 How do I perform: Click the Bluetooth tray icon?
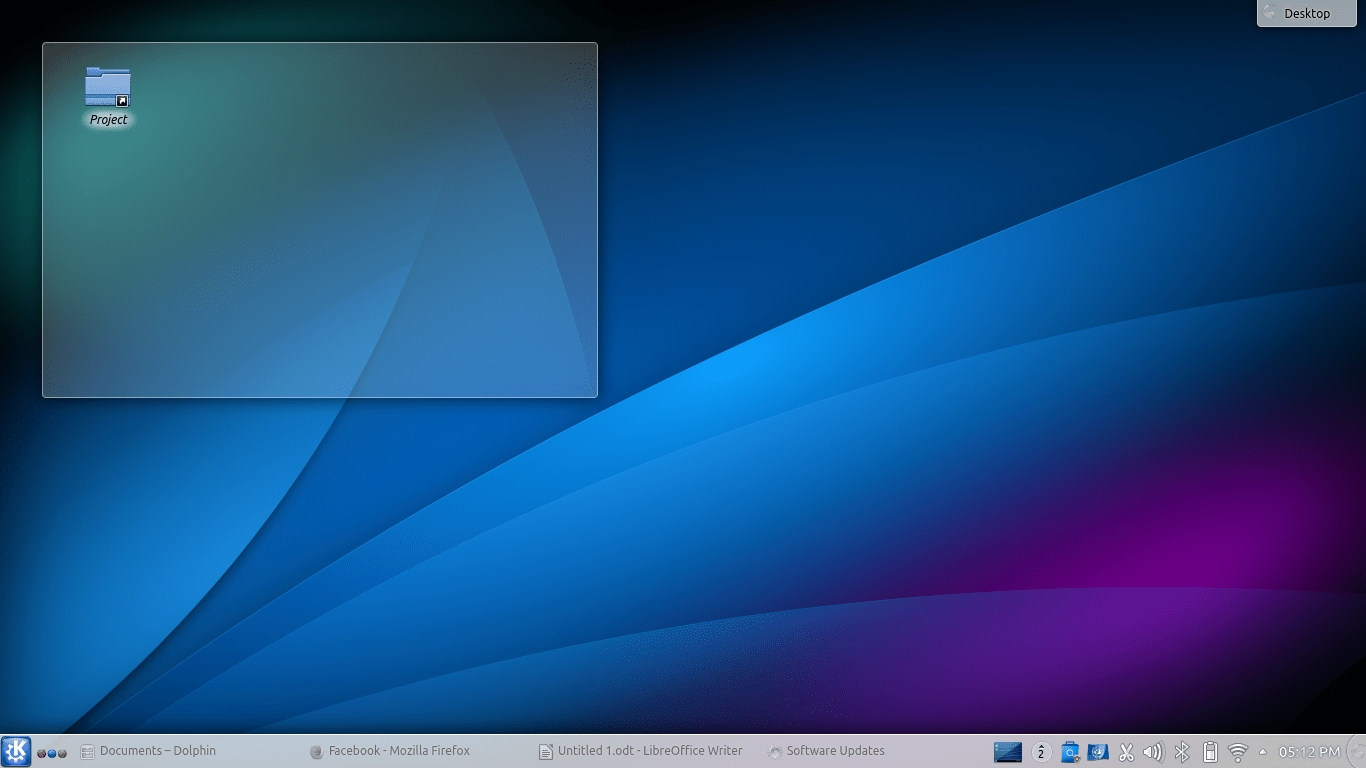click(1181, 752)
